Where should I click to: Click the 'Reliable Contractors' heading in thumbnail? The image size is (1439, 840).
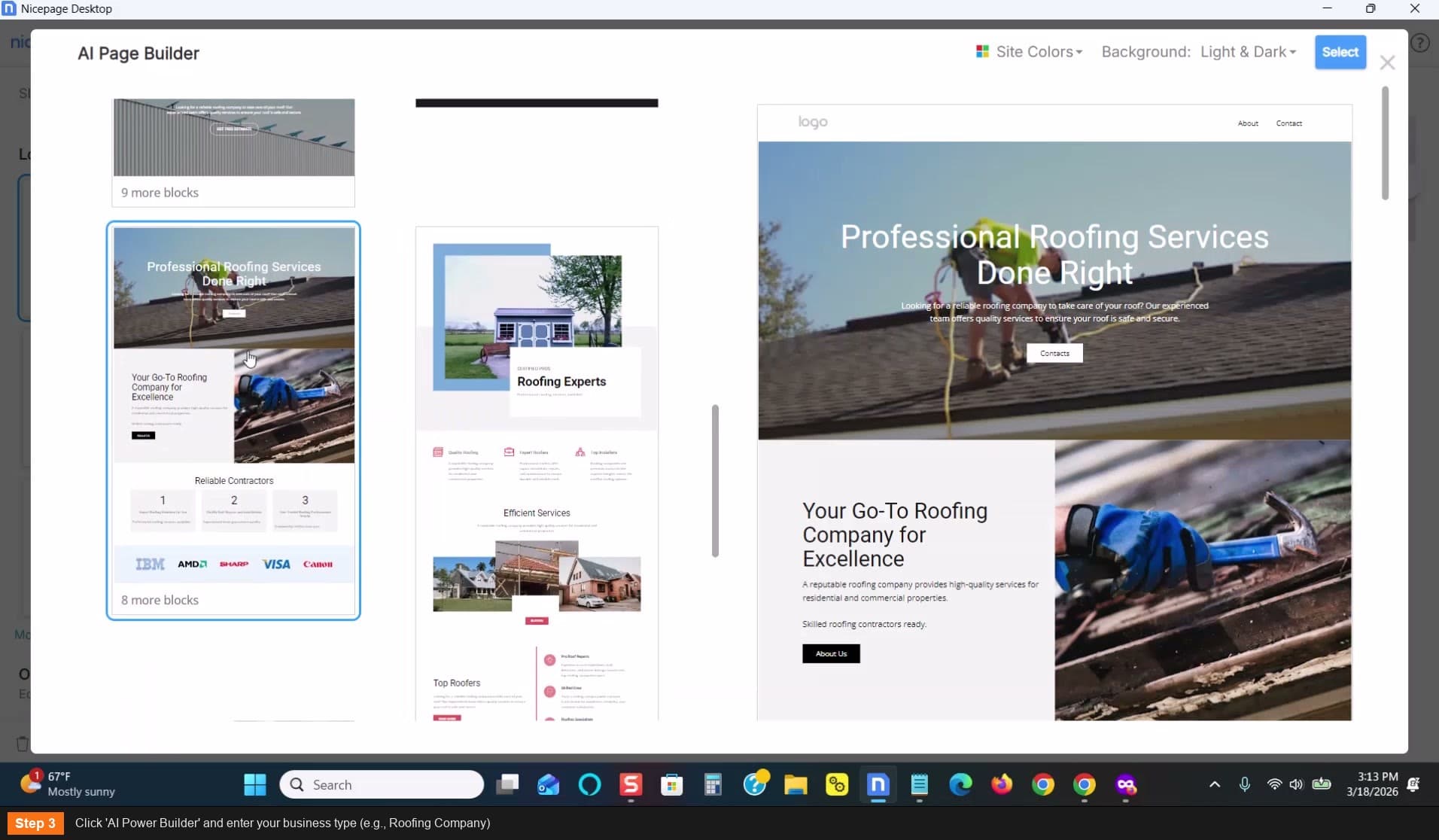pos(234,480)
